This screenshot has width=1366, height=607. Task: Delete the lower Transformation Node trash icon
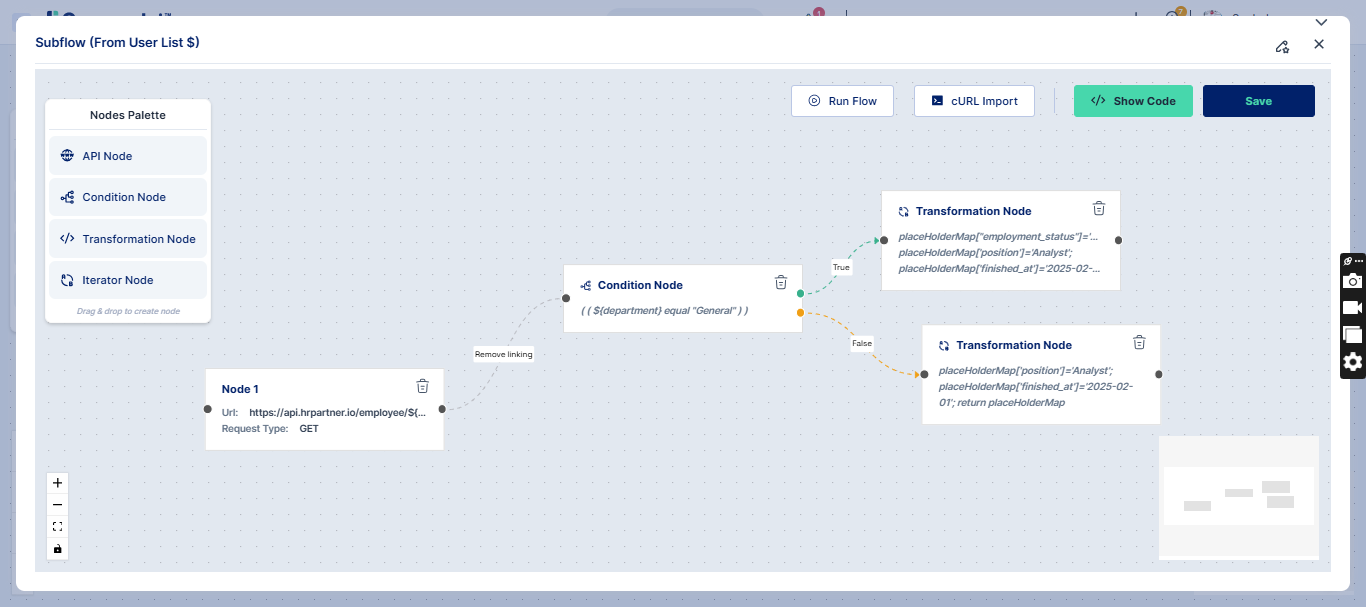(1139, 342)
